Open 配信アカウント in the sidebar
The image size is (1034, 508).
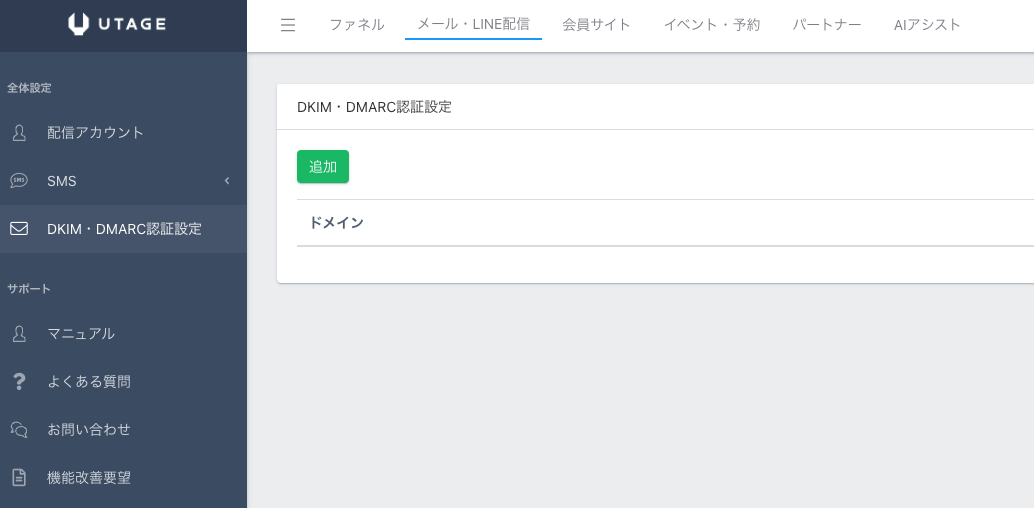pos(123,133)
